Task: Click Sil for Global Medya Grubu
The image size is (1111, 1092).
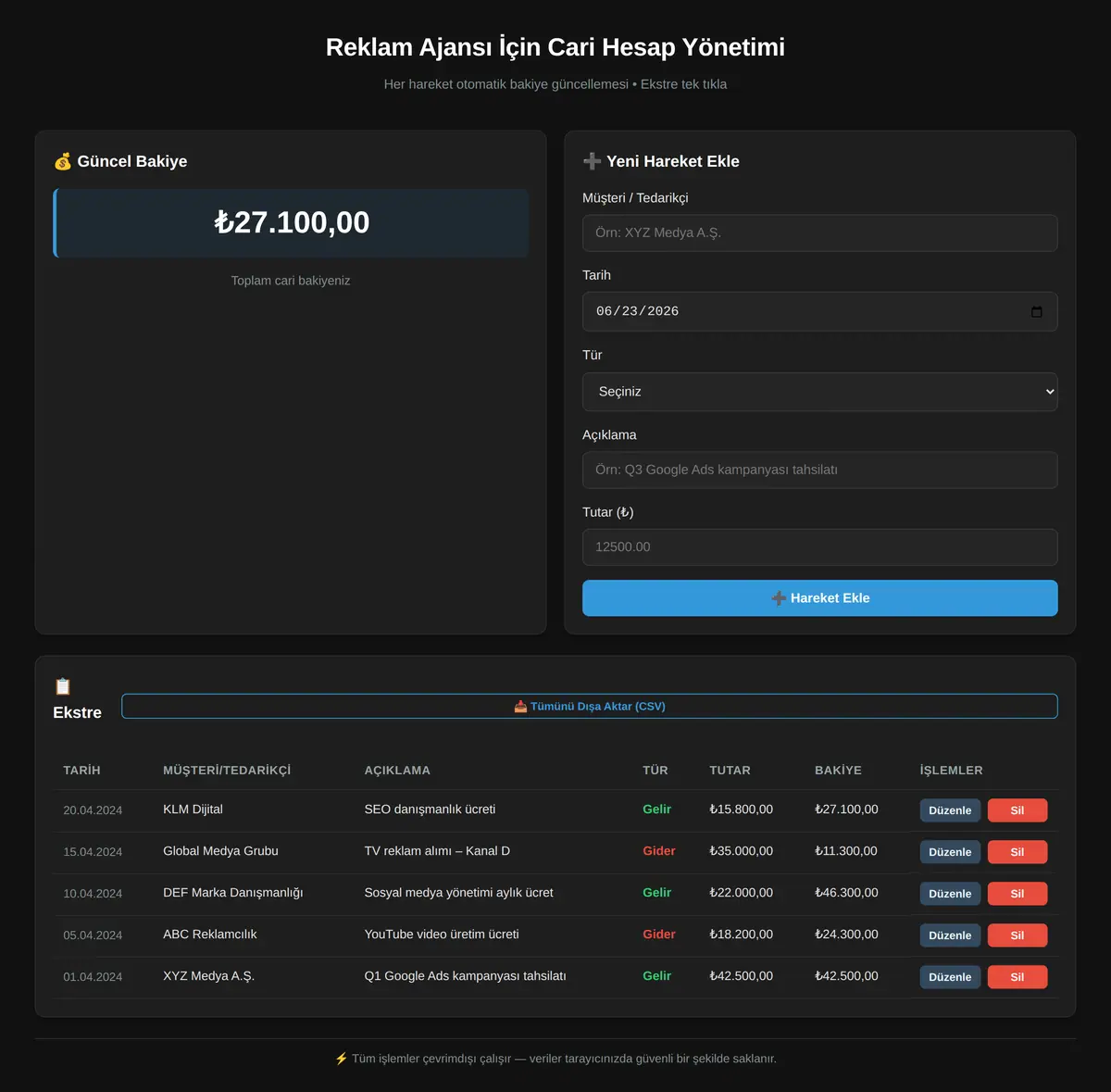Action: coord(1017,852)
